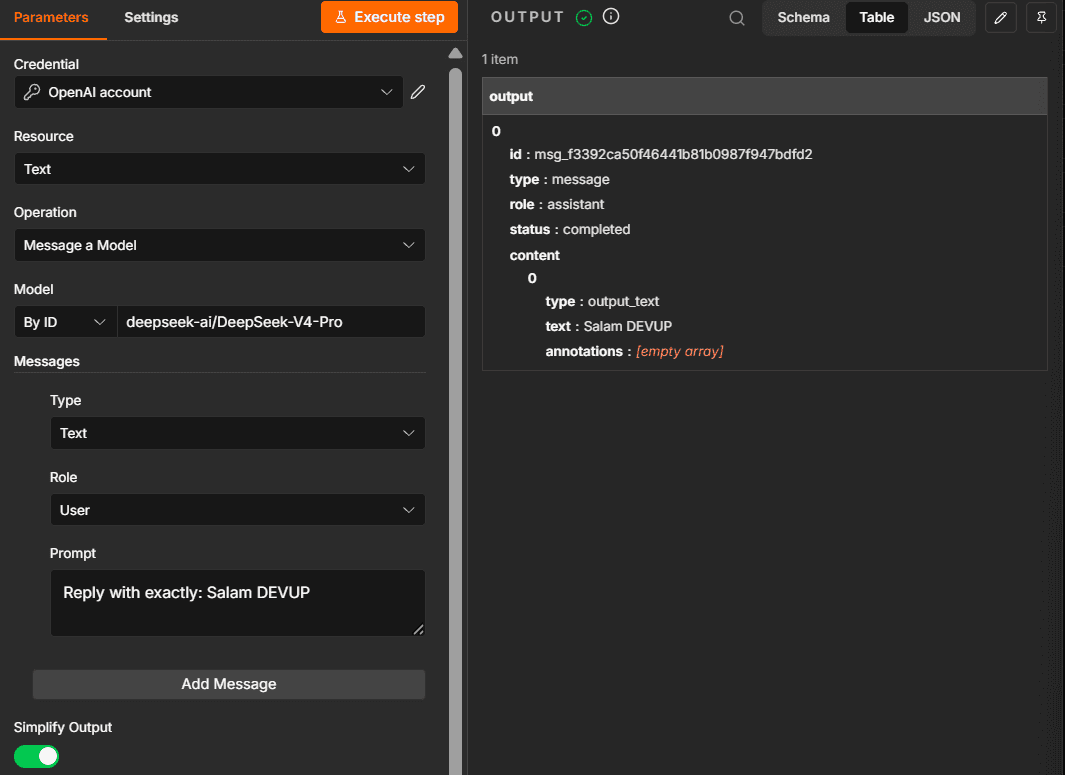Click the edit credential pencil icon

tap(418, 92)
